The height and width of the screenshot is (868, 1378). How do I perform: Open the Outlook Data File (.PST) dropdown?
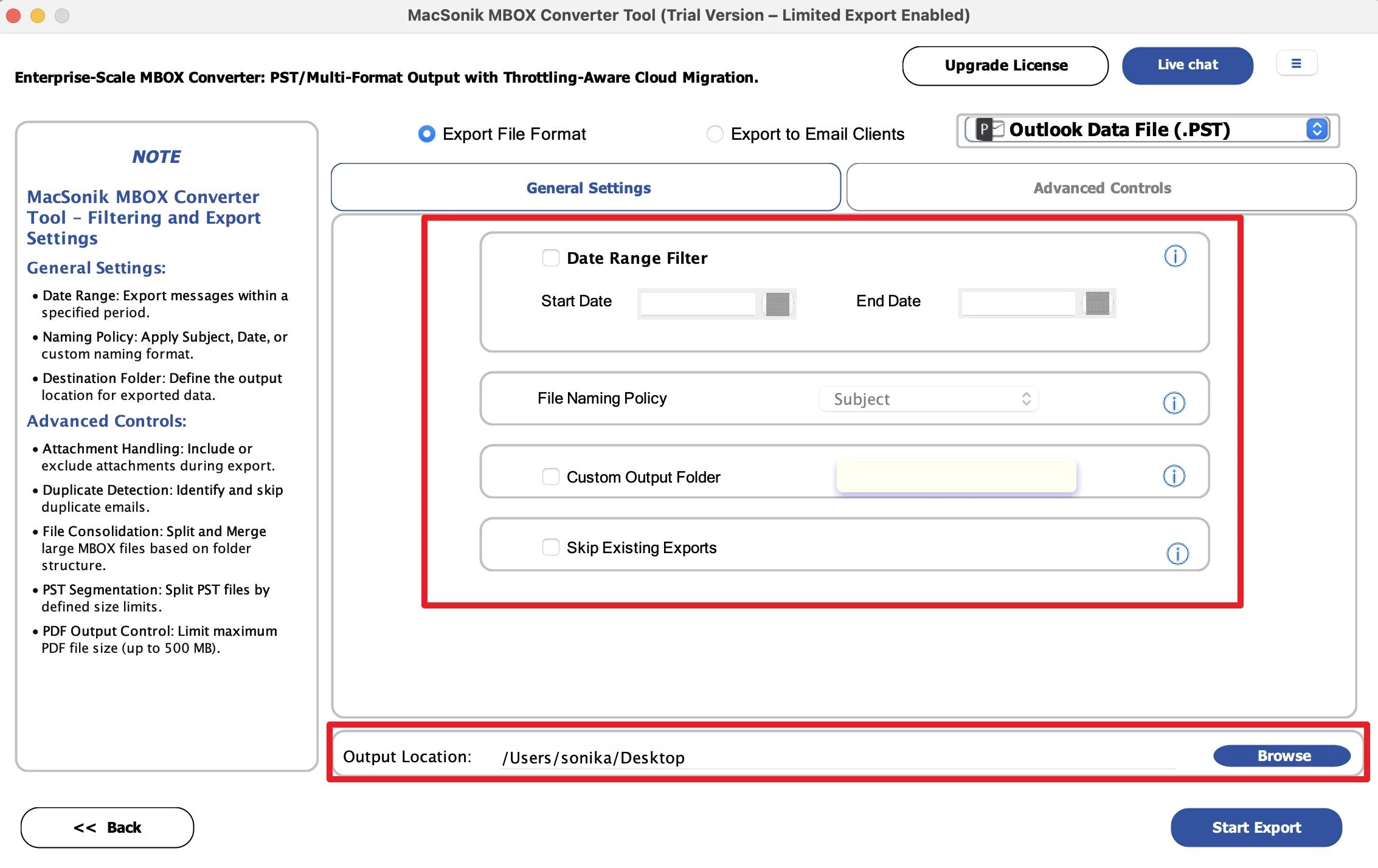pos(1148,129)
